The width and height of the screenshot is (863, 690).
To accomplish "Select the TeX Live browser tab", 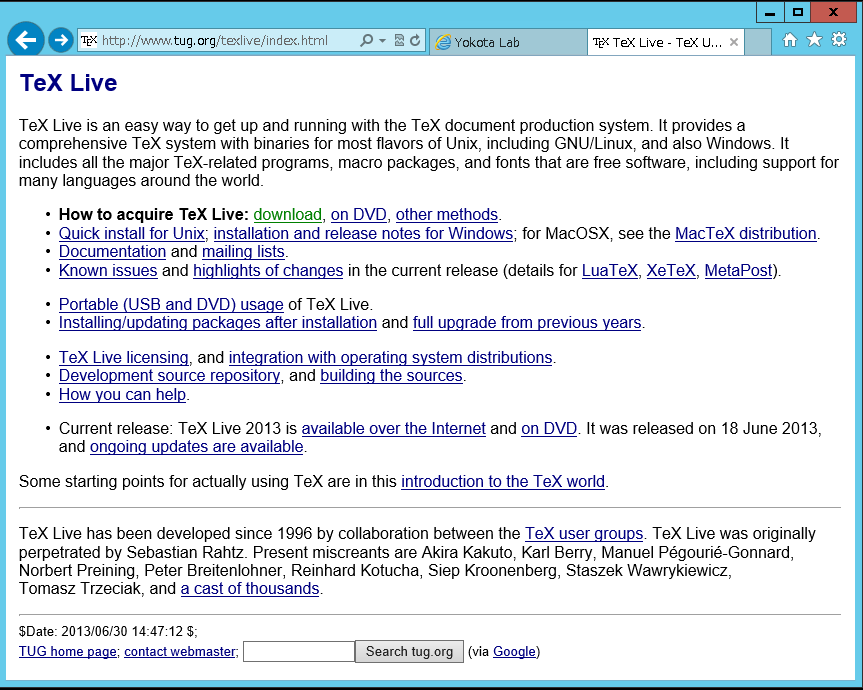I will pos(655,42).
